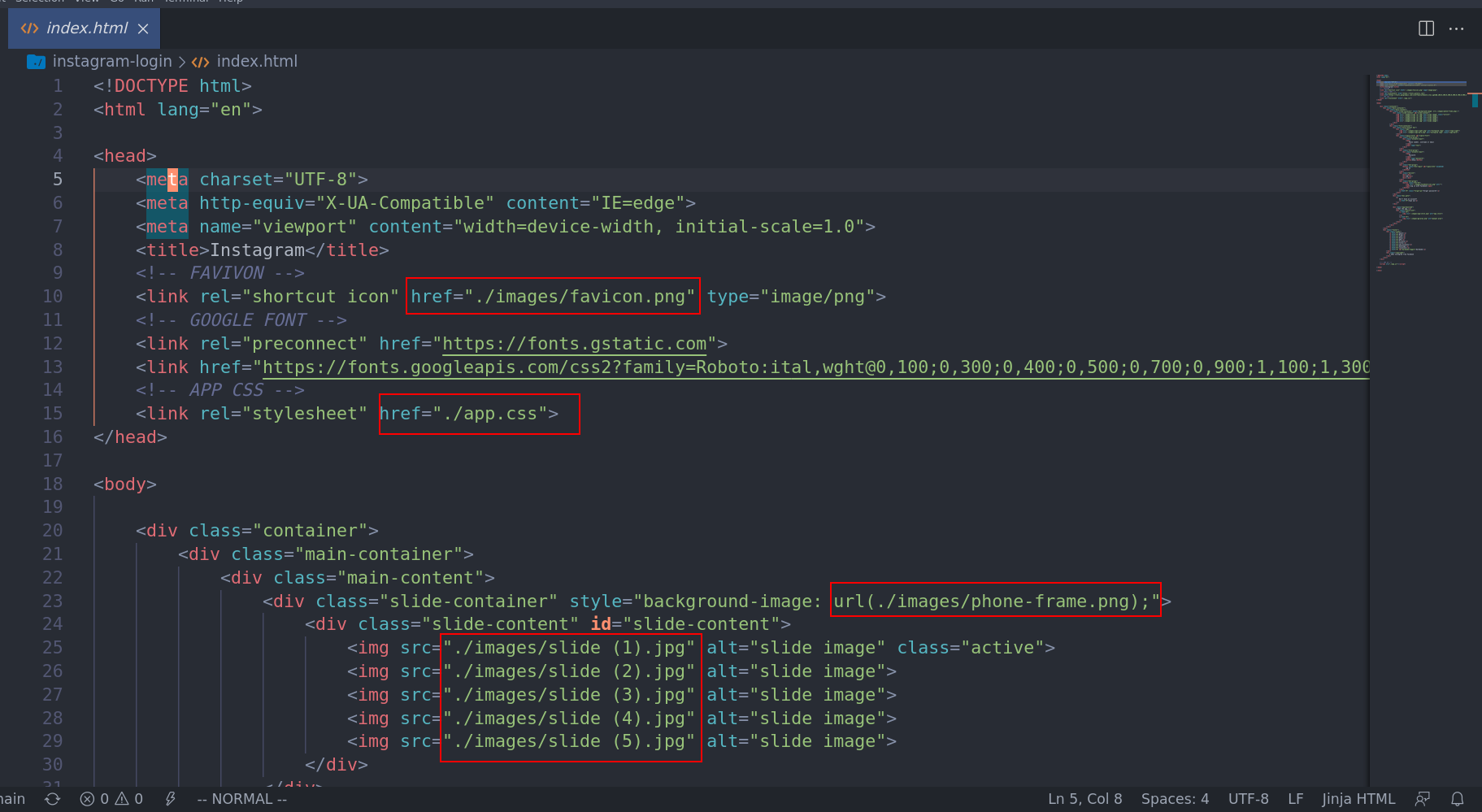This screenshot has height=812, width=1482.
Task: Click the opening <head> tag
Action: (x=125, y=156)
